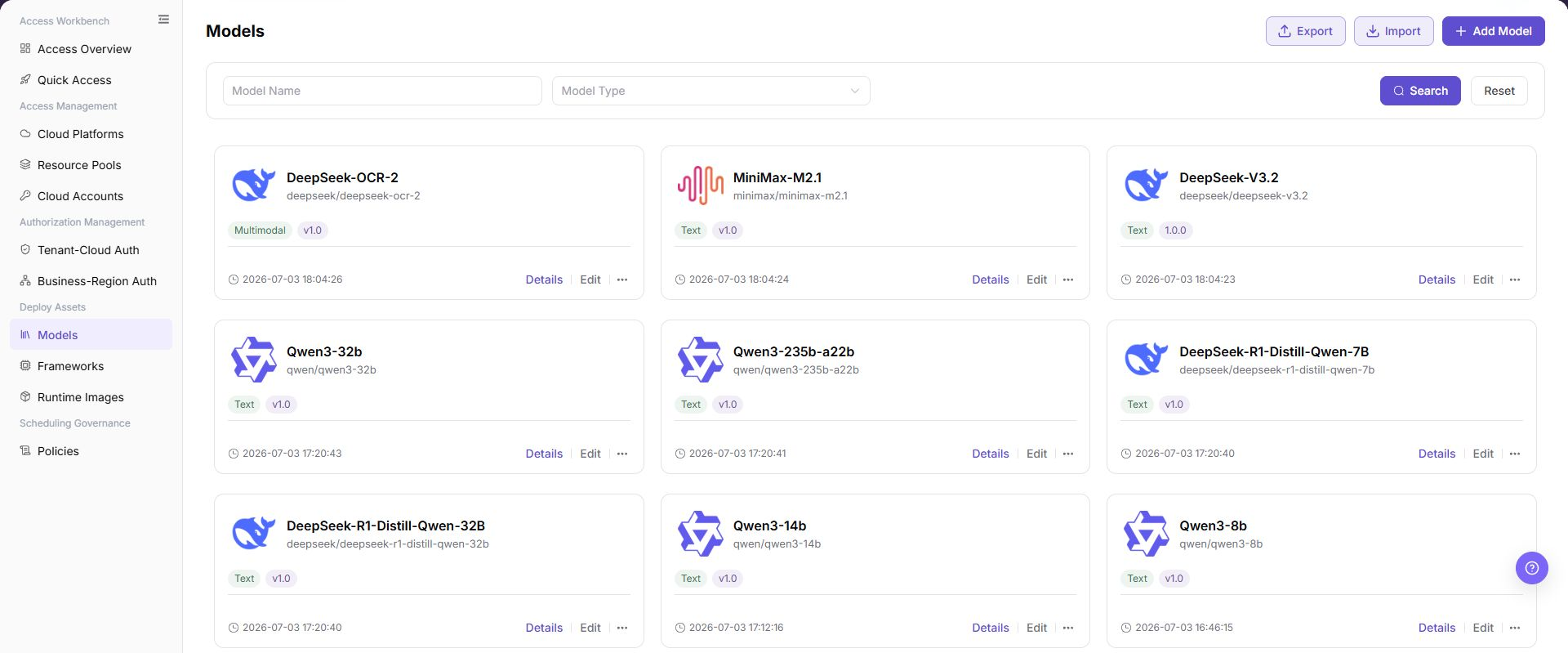The width and height of the screenshot is (1568, 653).
Task: Open Runtime Images page
Action: [91, 397]
